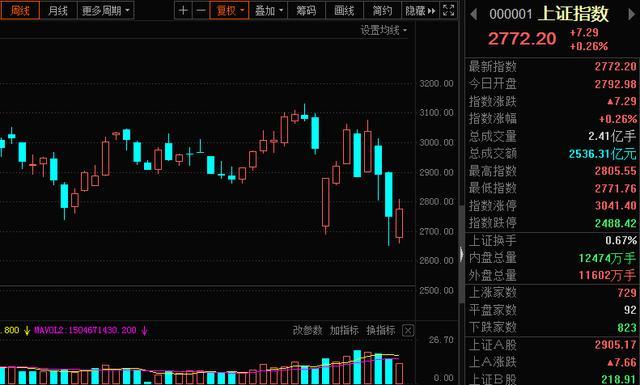
Task: Select the 画线 draw line tool
Action: click(344, 11)
